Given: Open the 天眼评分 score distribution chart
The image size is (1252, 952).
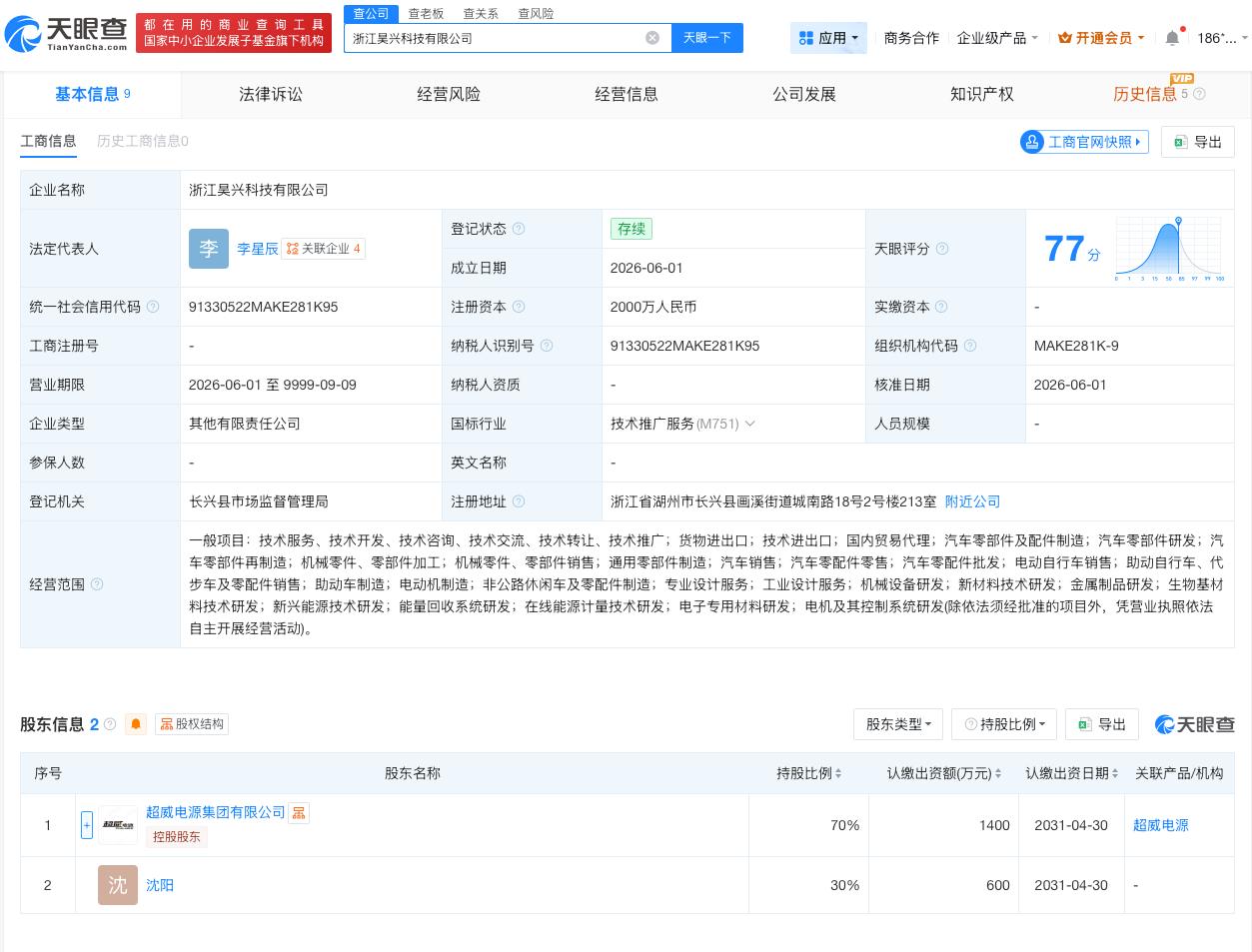Looking at the screenshot, I should pyautogui.click(x=1169, y=249).
